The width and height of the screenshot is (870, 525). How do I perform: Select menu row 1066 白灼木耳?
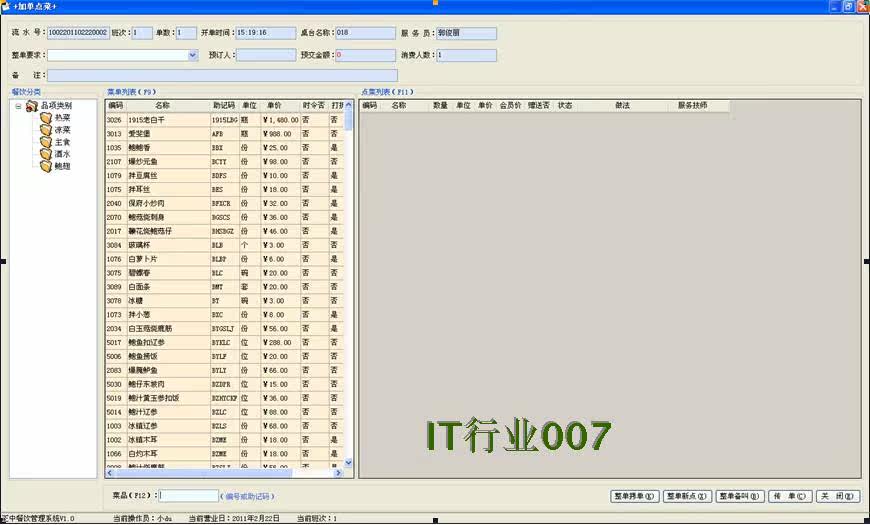(225, 453)
